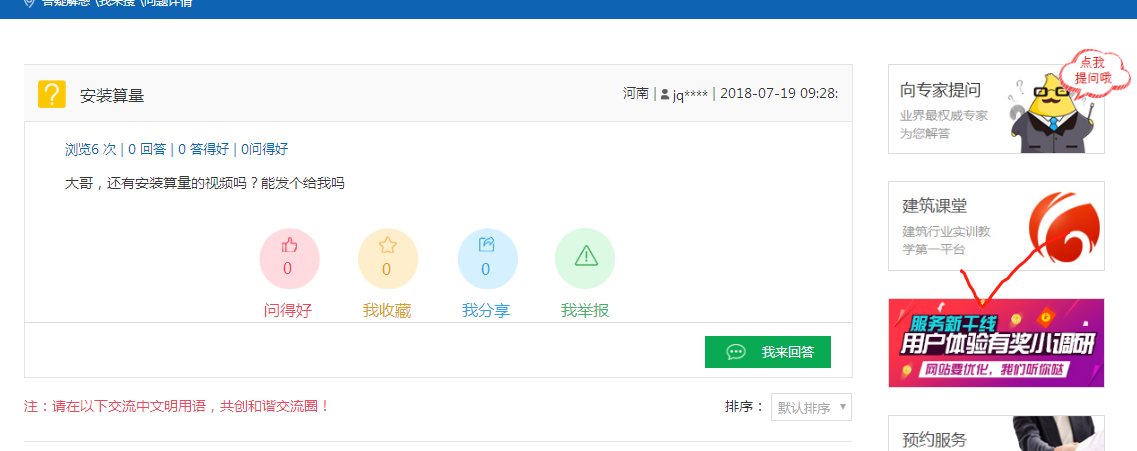Click the 我举报 green label
Image resolution: width=1137 pixels, height=451 pixels.
[x=584, y=311]
